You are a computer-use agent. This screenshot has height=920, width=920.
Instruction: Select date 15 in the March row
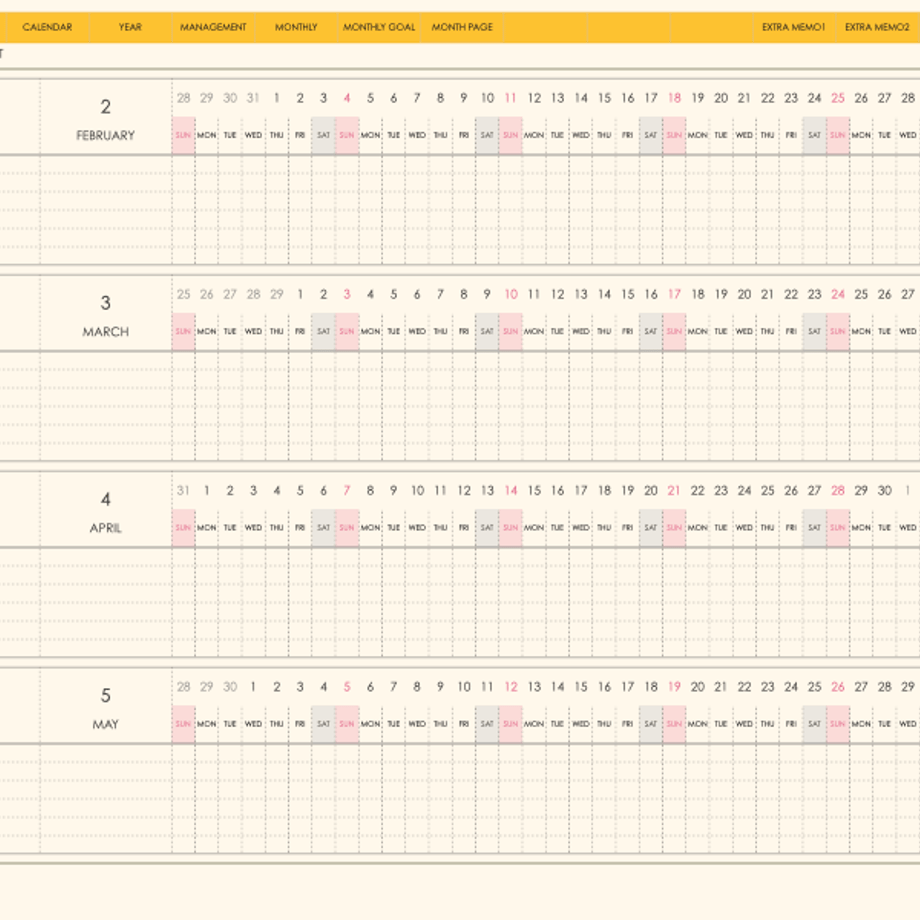pos(628,295)
